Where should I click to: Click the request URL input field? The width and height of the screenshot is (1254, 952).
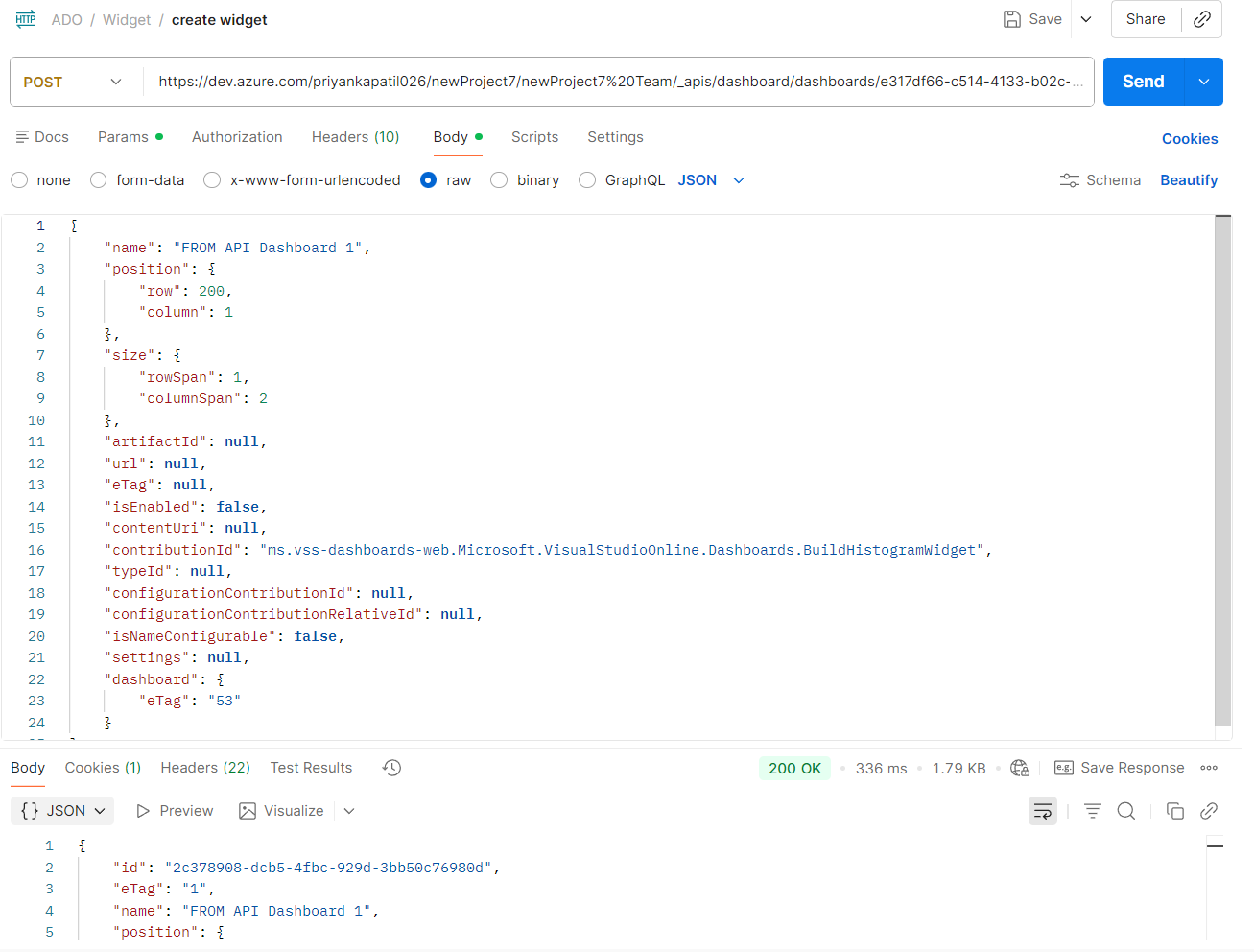[x=619, y=82]
